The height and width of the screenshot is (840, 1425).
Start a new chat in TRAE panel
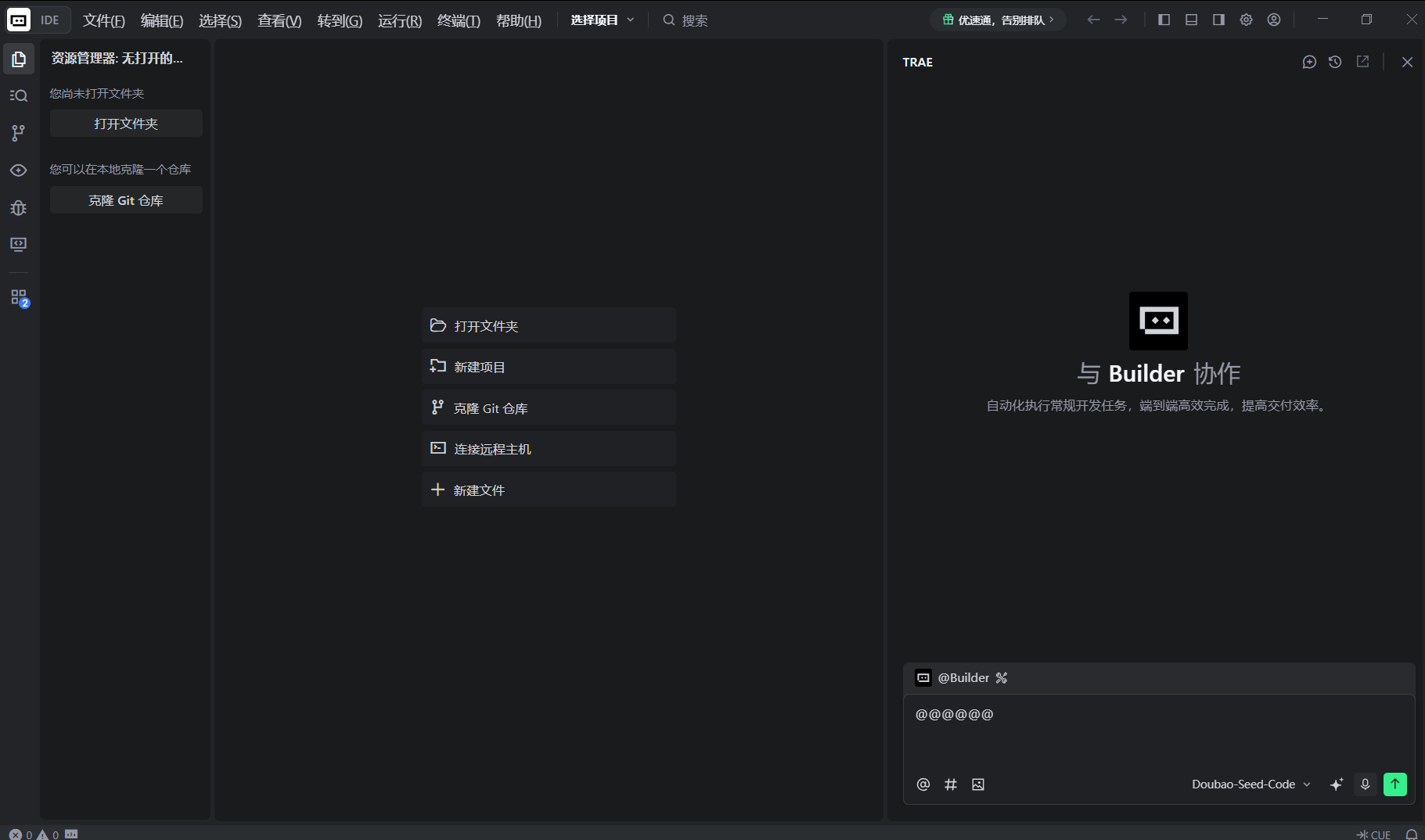point(1309,62)
